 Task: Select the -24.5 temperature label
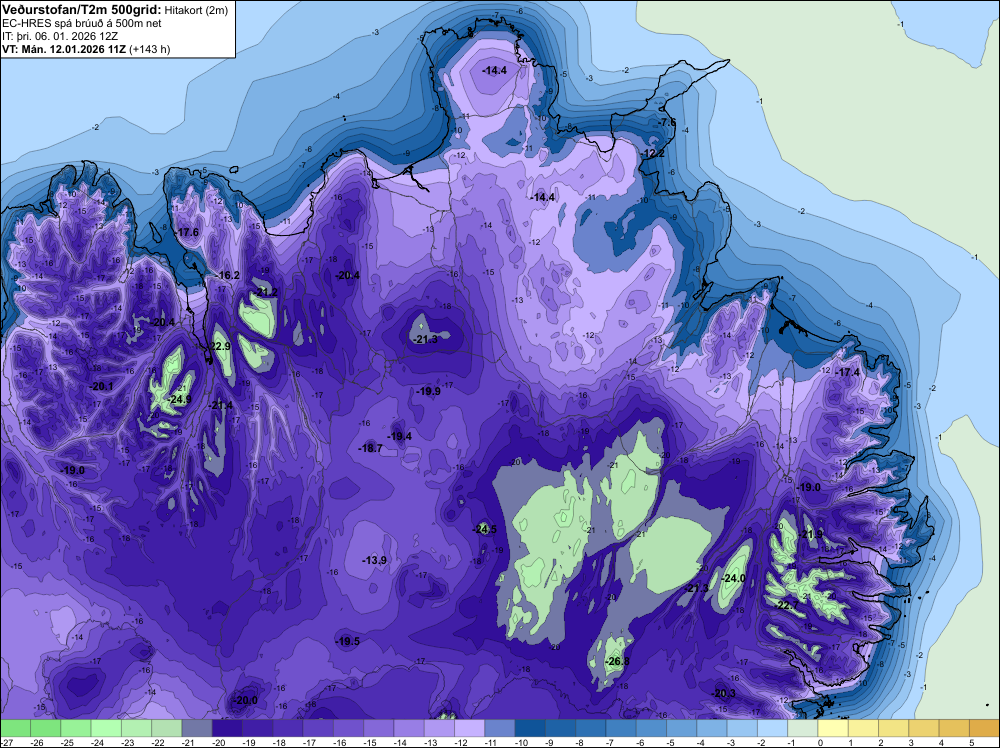pos(484,529)
